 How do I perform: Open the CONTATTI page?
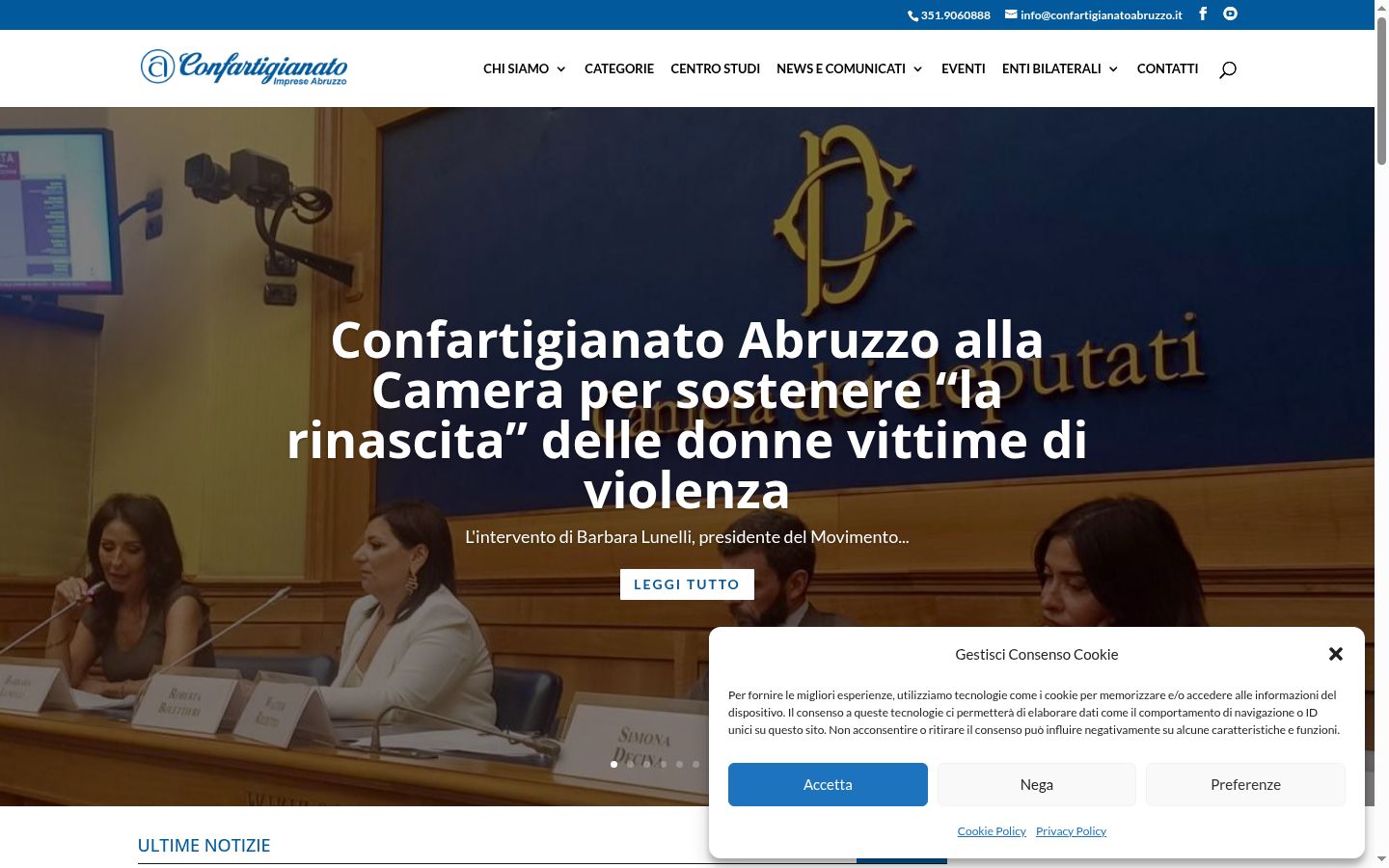[x=1167, y=68]
